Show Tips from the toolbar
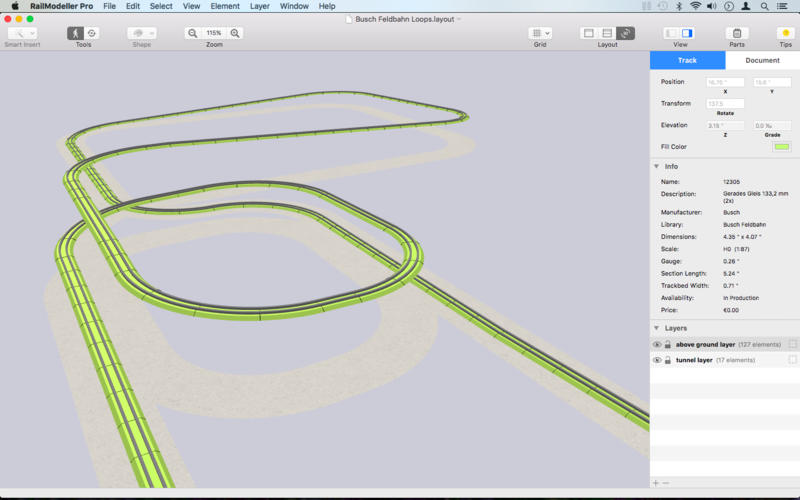Viewport: 800px width, 500px height. (x=786, y=33)
